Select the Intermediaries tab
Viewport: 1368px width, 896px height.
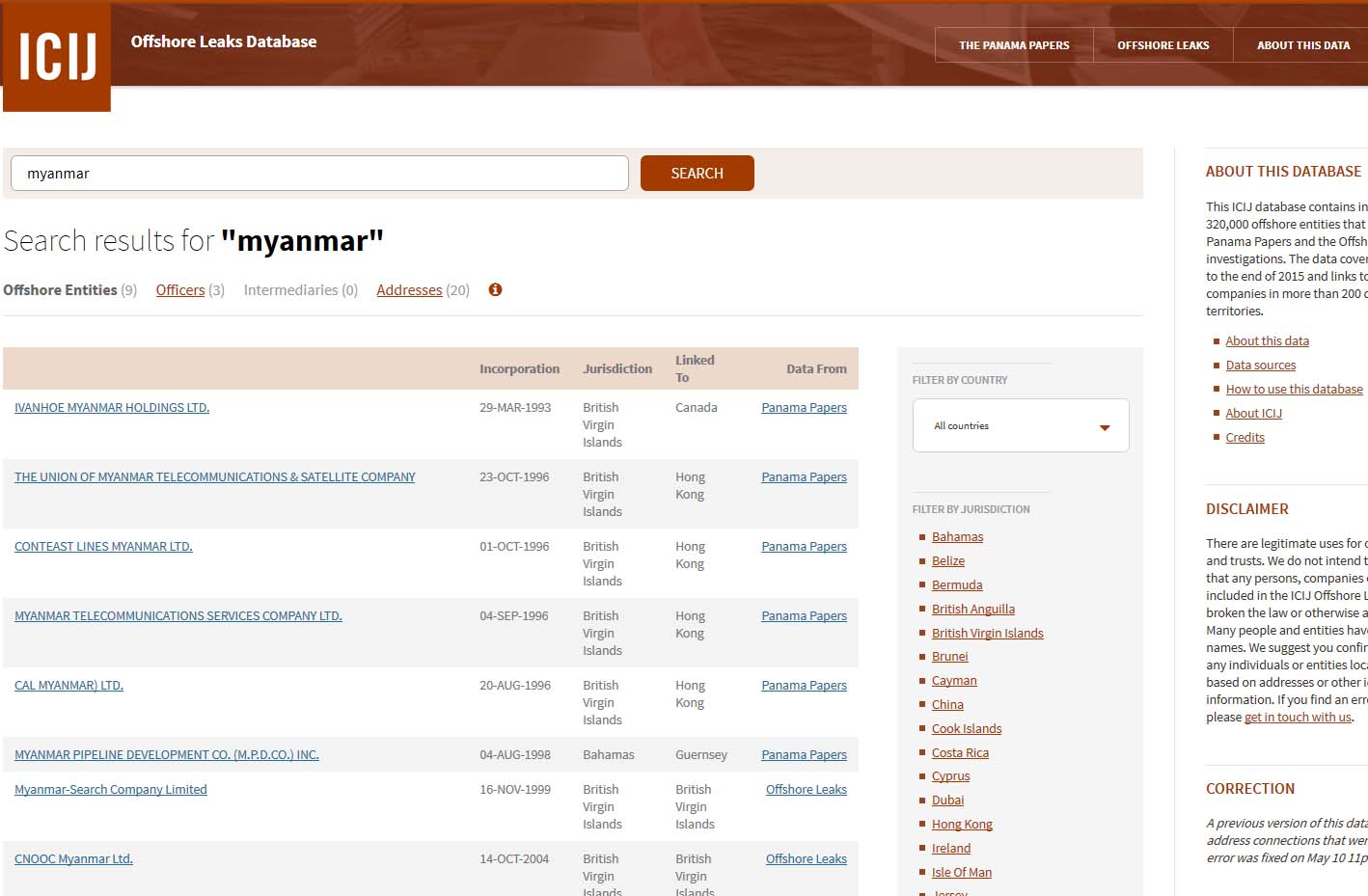click(301, 290)
